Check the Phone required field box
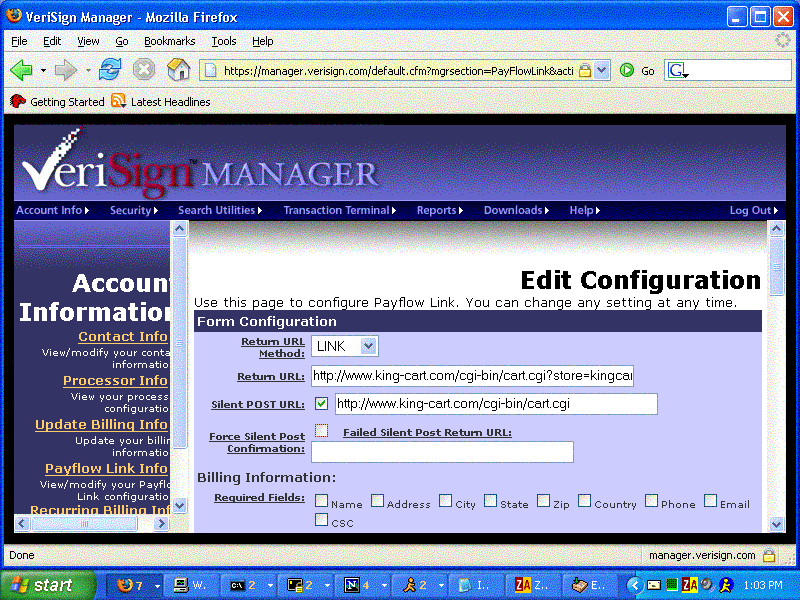800x615 pixels. [x=652, y=501]
